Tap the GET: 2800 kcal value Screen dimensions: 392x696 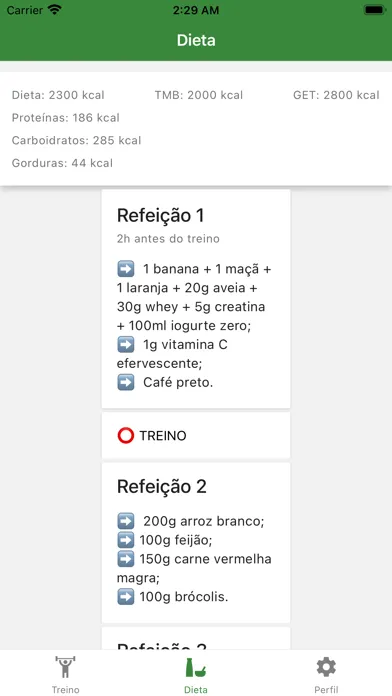tap(336, 95)
